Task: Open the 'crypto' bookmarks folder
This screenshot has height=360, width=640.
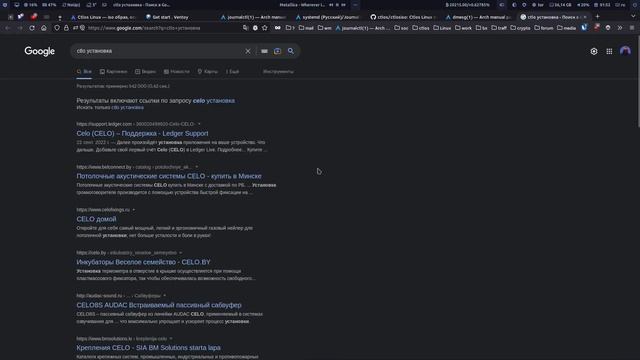Action: (520, 28)
